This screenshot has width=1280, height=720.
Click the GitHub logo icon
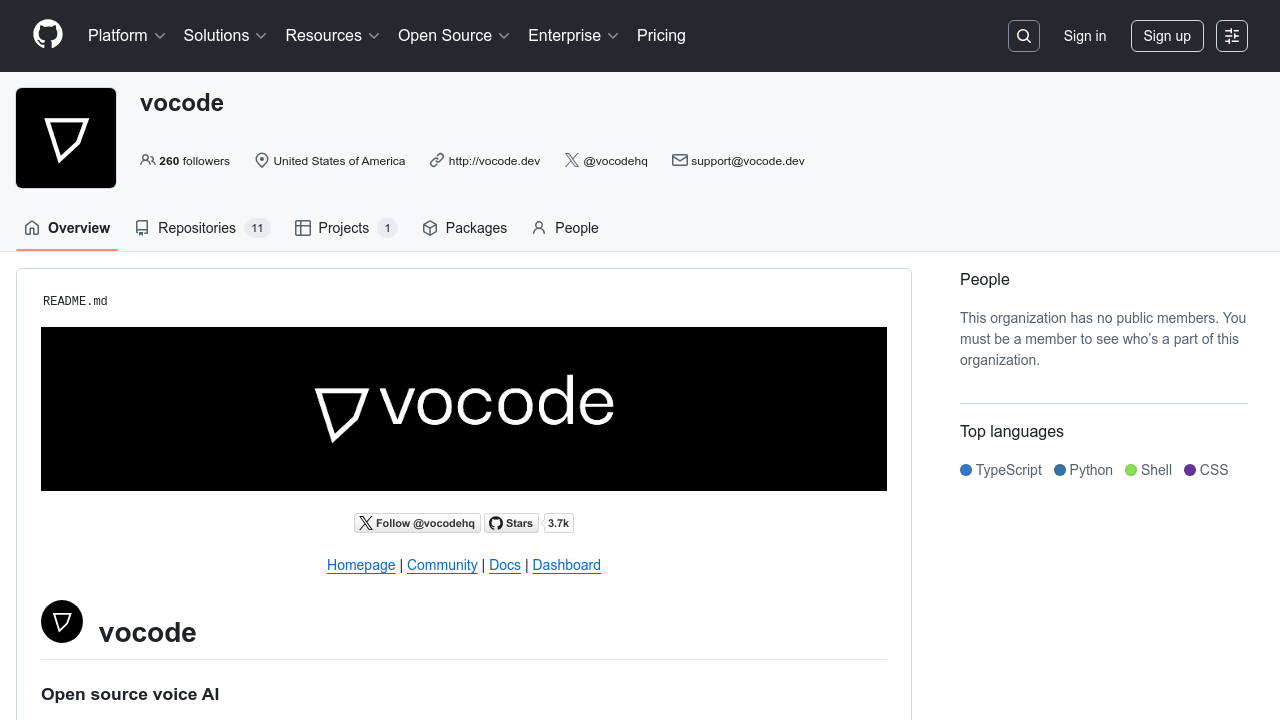pyautogui.click(x=47, y=36)
